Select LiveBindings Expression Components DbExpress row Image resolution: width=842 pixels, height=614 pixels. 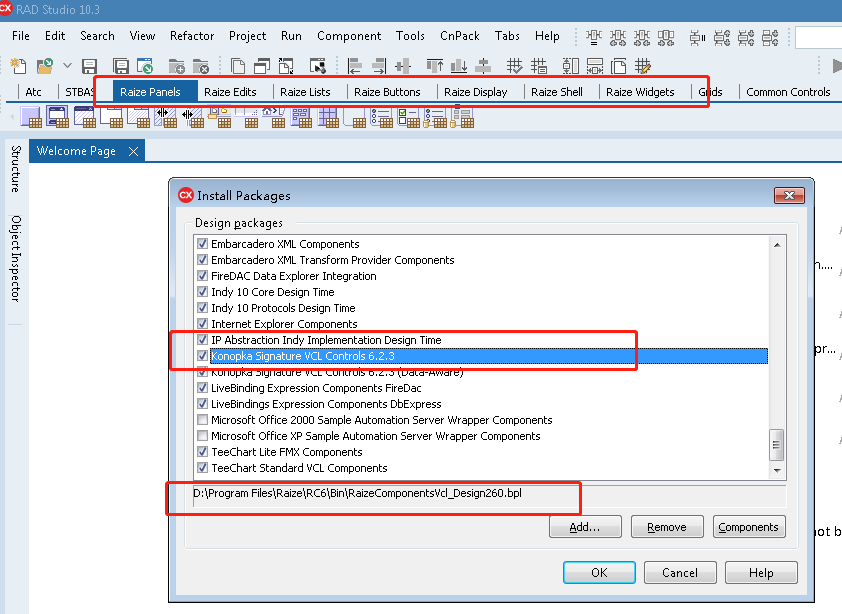click(326, 404)
